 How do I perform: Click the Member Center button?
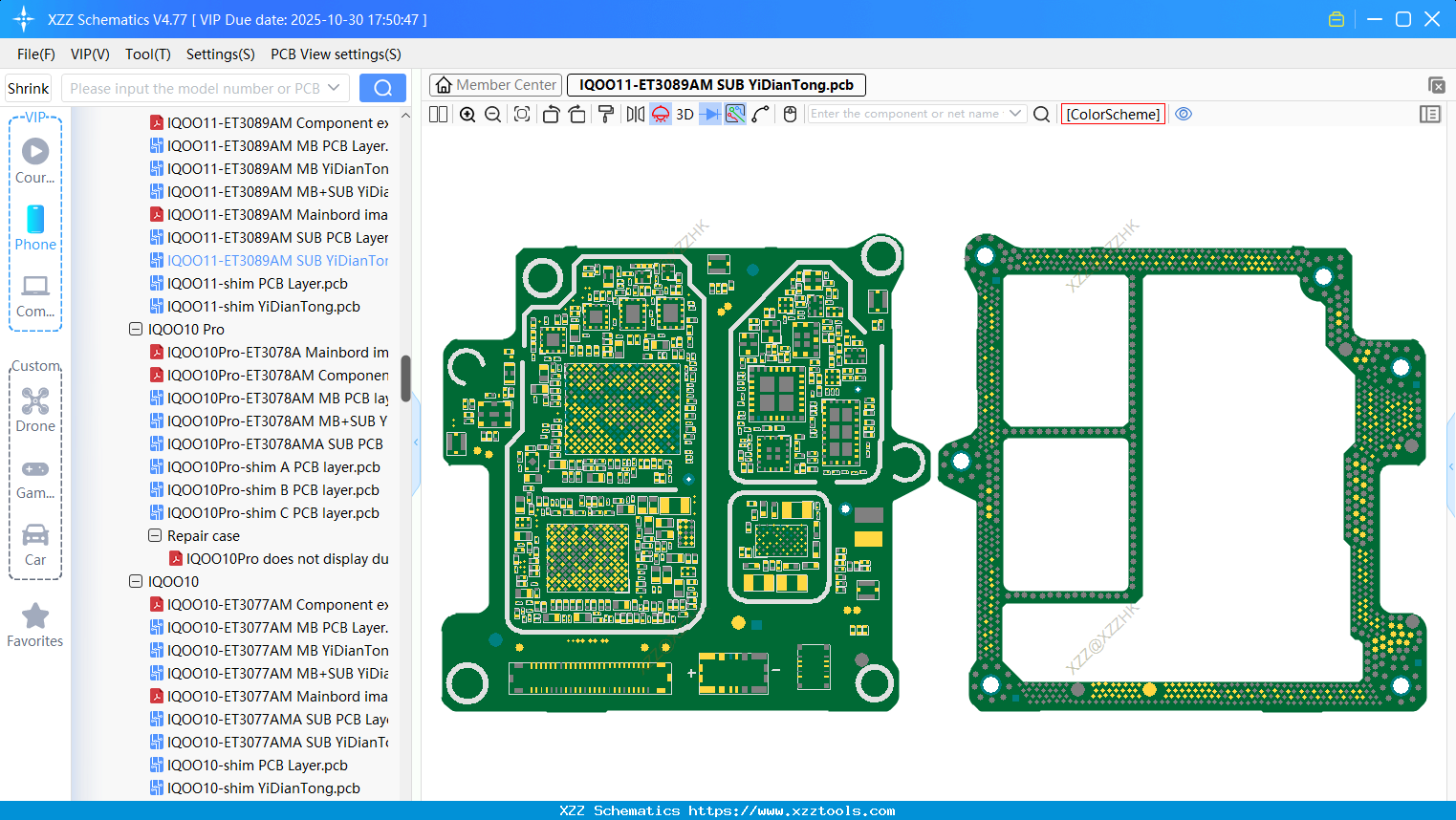pos(495,85)
